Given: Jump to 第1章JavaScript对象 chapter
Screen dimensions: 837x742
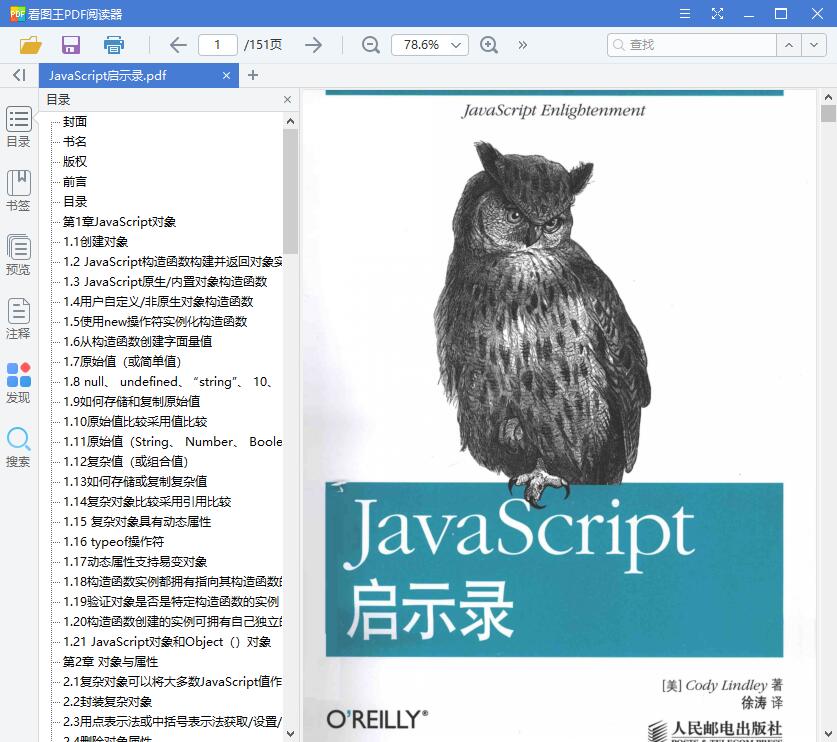Looking at the screenshot, I should coord(119,222).
